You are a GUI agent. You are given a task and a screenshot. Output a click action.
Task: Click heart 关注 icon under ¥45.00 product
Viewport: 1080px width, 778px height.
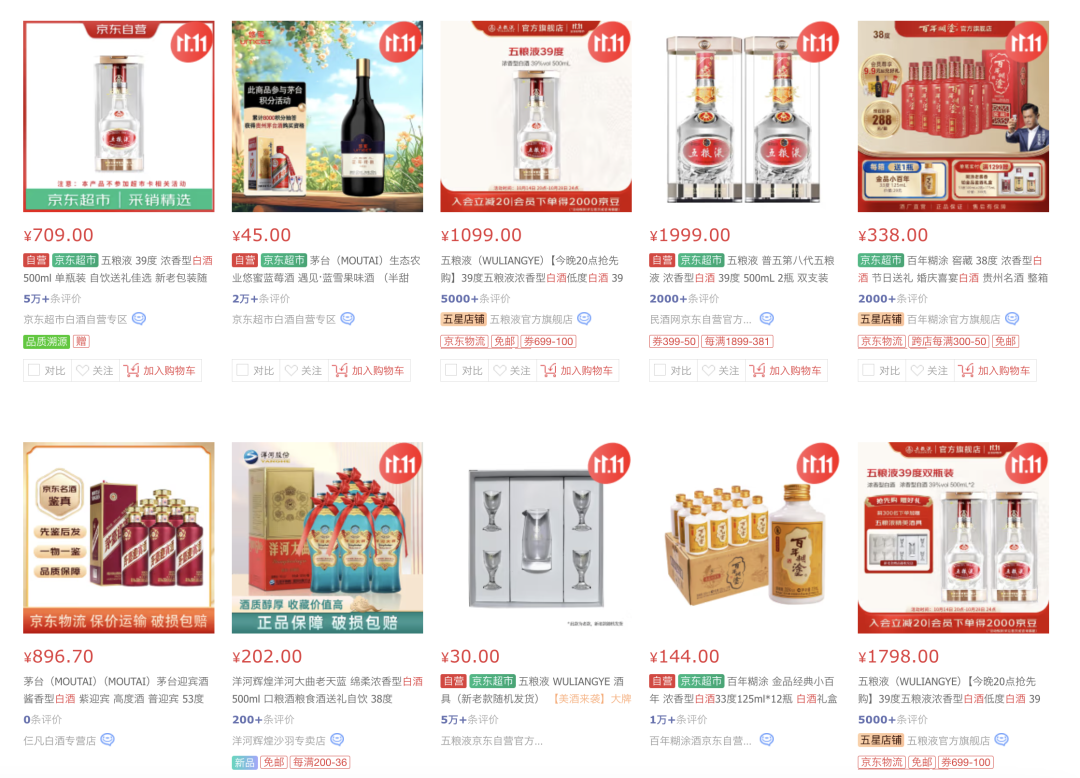tap(291, 370)
